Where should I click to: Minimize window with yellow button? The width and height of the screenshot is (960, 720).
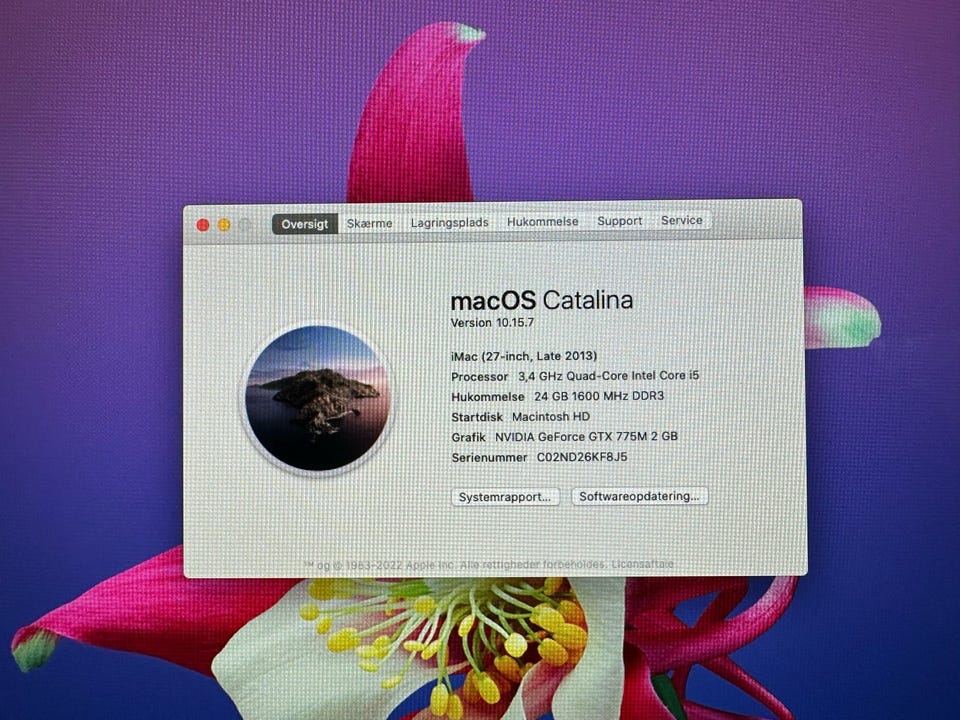tap(224, 225)
